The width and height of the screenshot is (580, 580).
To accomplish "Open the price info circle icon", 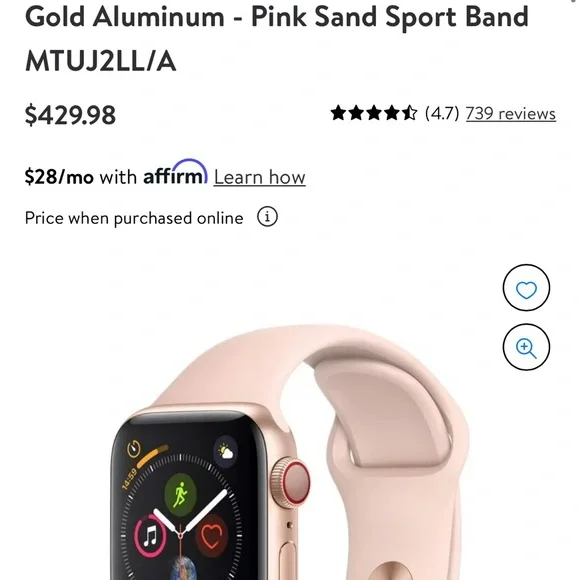I will (x=267, y=217).
